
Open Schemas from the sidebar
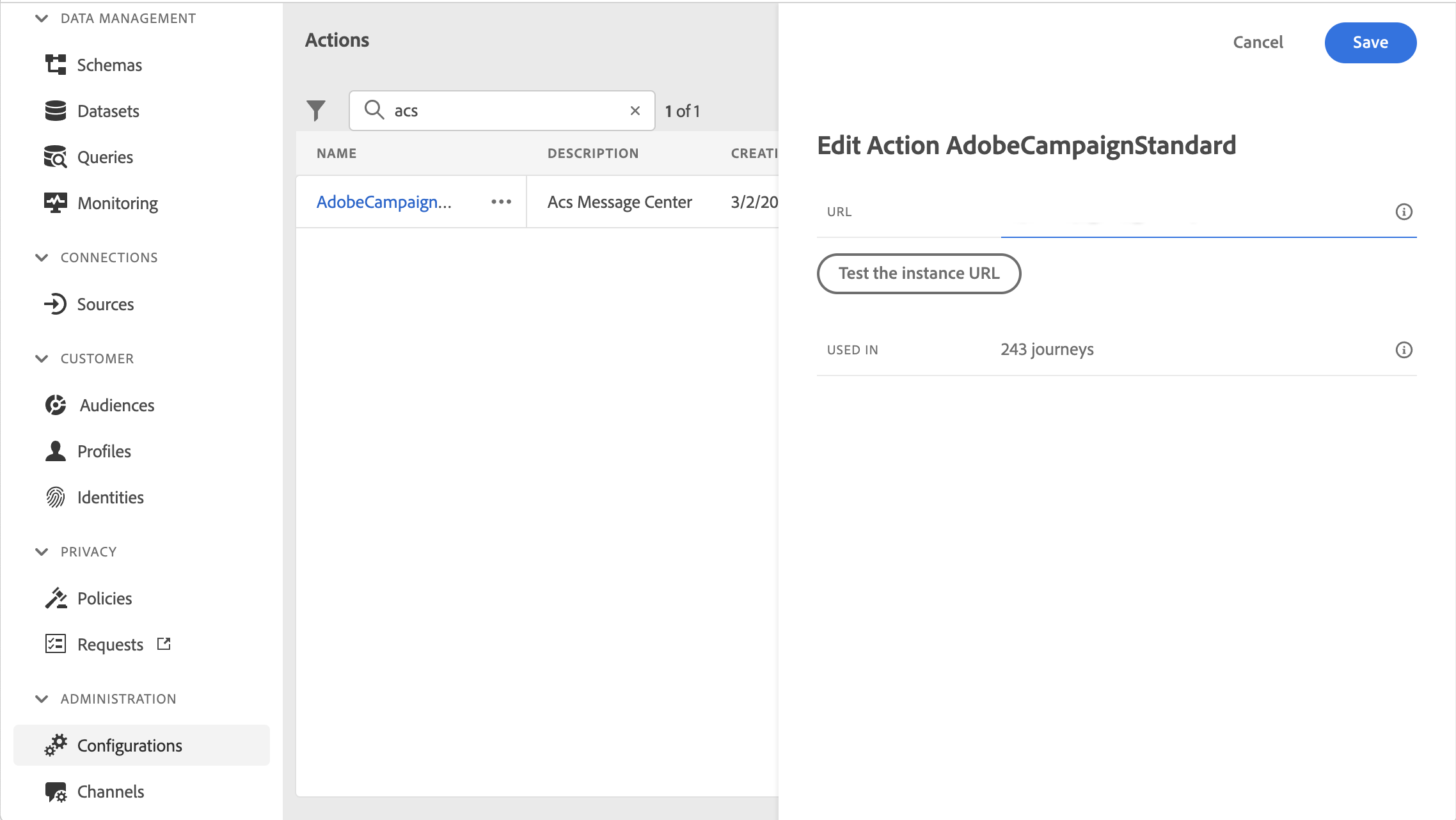109,65
